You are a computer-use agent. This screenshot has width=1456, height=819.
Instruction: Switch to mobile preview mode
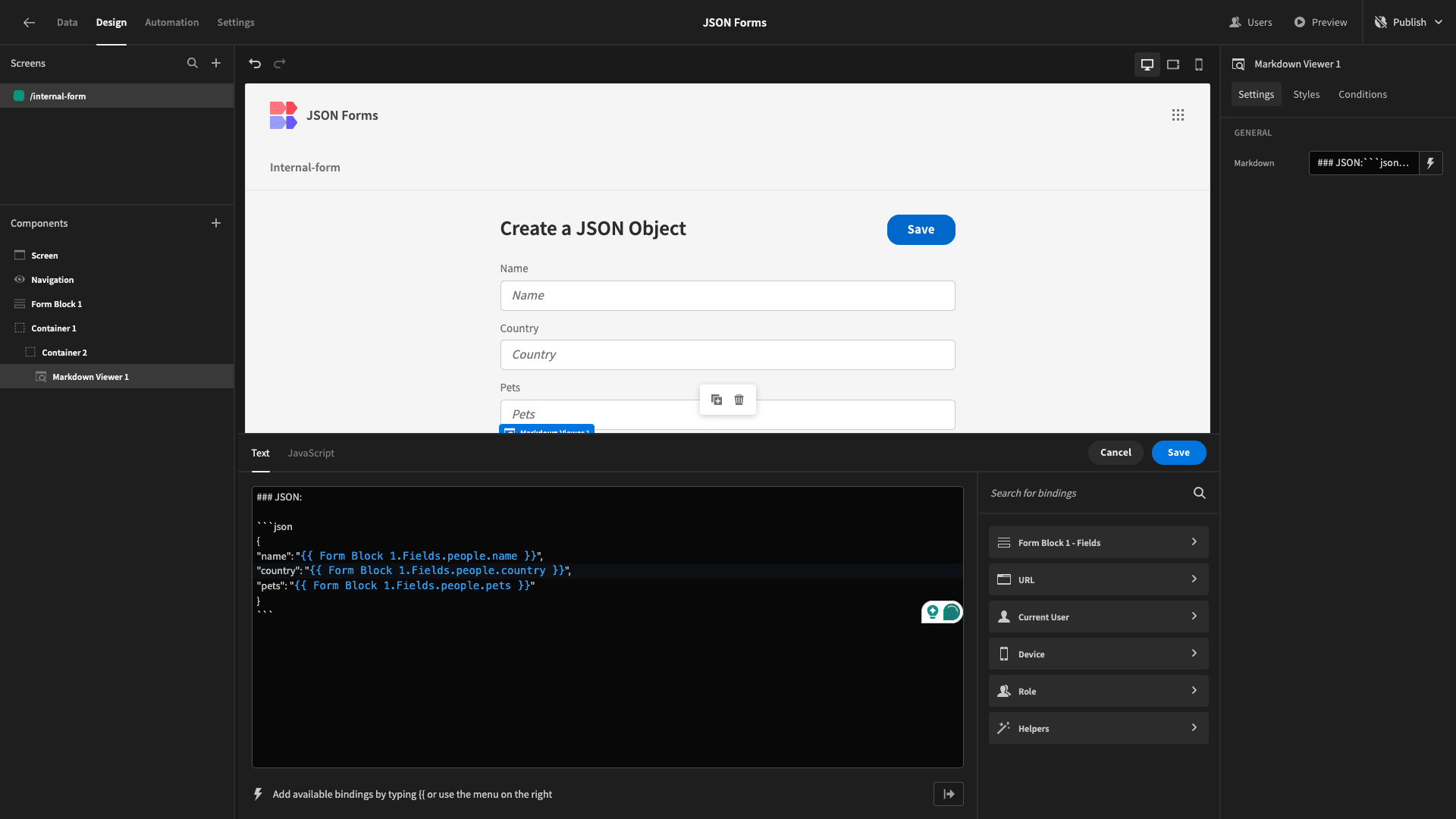tap(1198, 64)
